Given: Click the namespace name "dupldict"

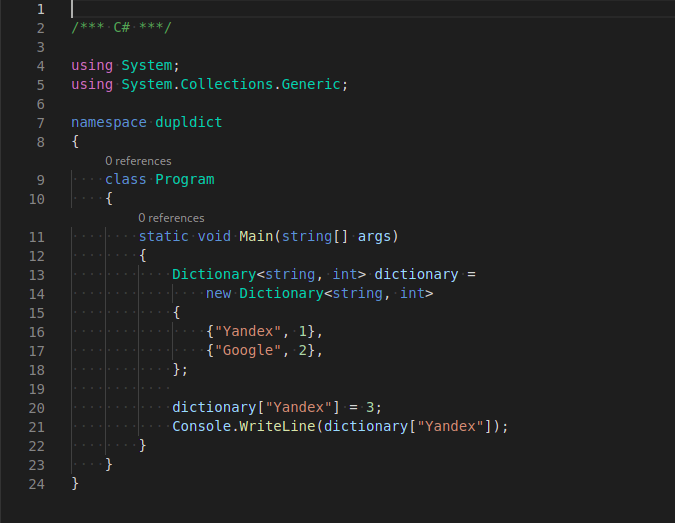Looking at the screenshot, I should coord(189,122).
